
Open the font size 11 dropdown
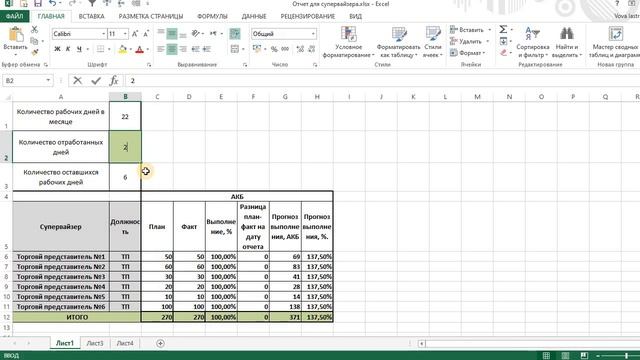125,34
